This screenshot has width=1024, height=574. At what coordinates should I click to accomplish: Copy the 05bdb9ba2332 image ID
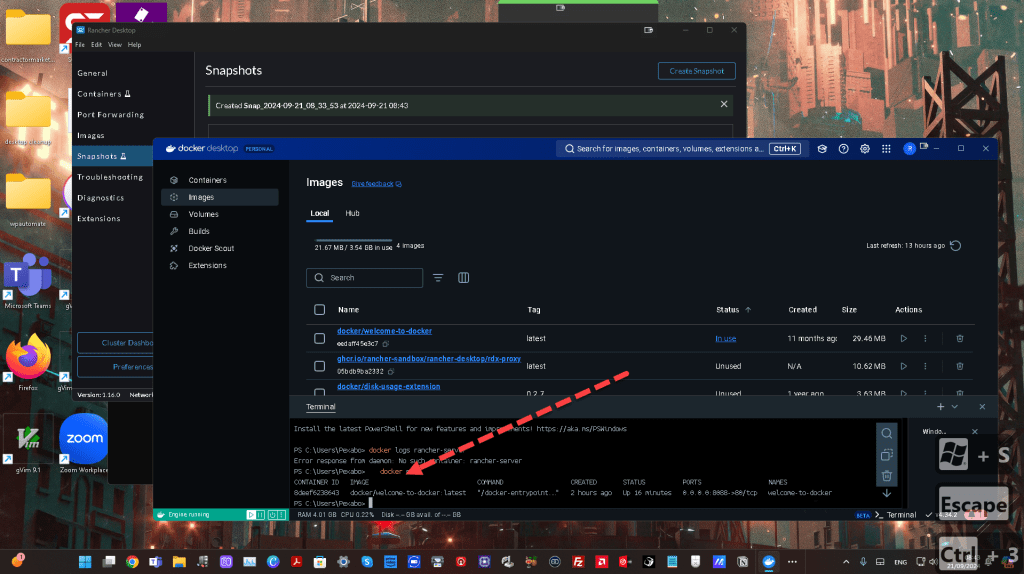pos(391,372)
